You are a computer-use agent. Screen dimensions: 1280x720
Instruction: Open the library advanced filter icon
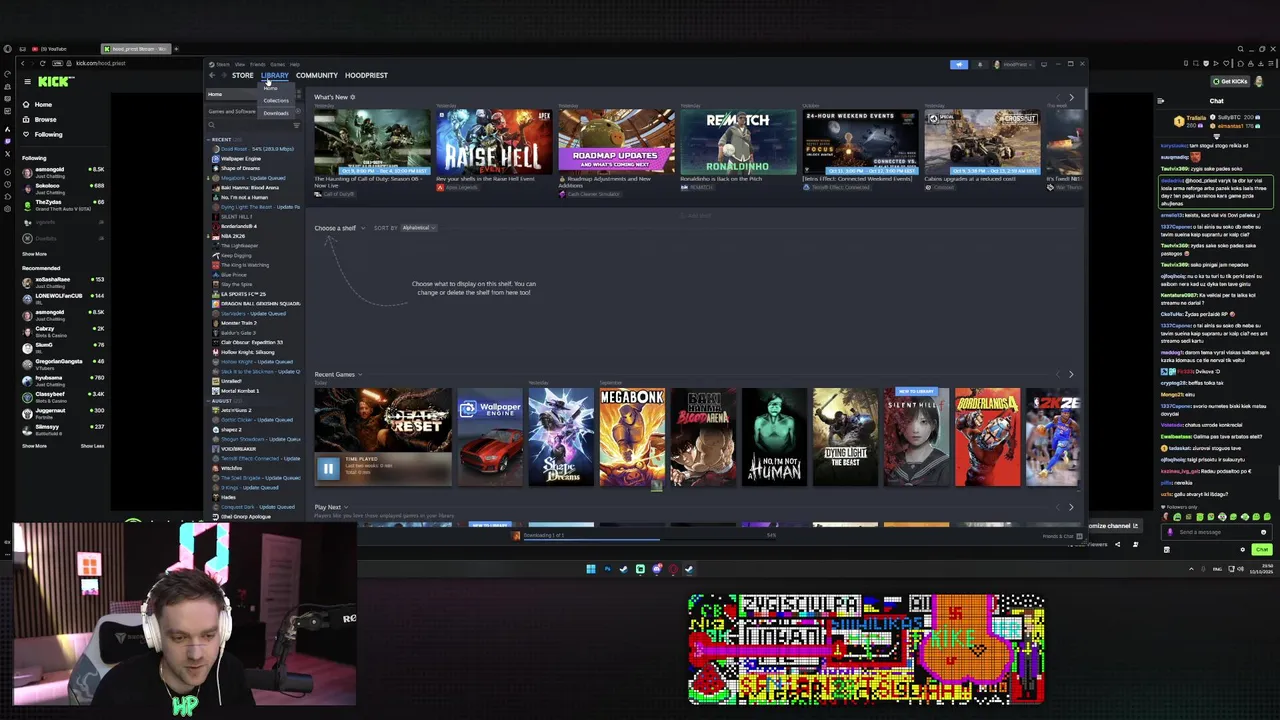(297, 125)
